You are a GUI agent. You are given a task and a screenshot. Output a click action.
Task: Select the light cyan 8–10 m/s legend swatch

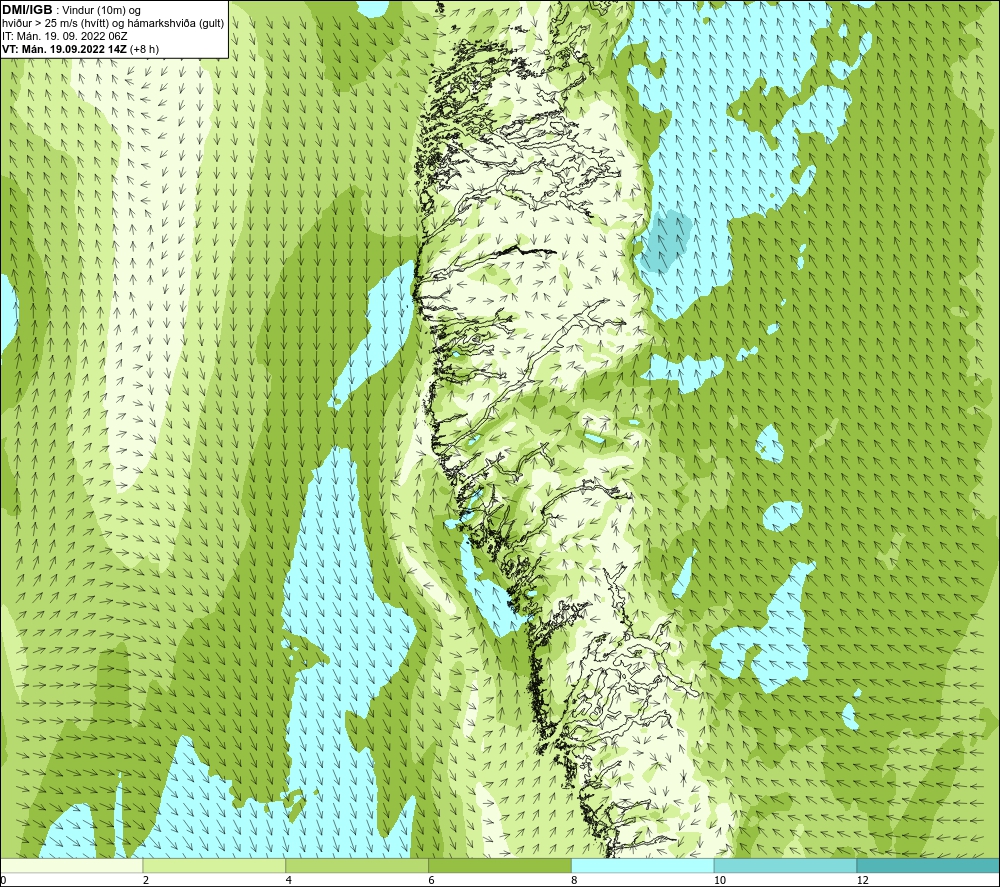pyautogui.click(x=643, y=865)
